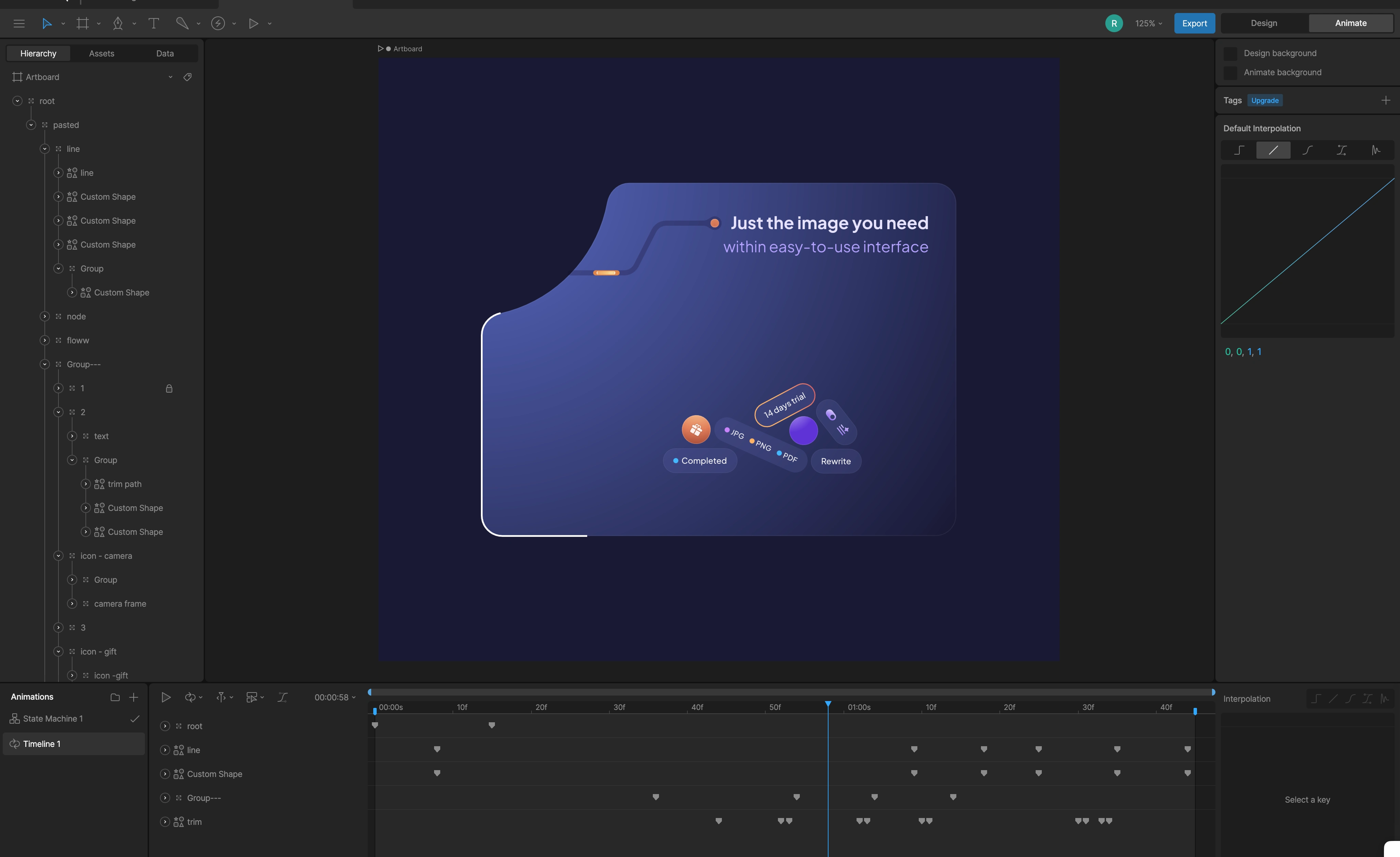Switch to the Hierarchy tab
The width and height of the screenshot is (1400, 857).
38,53
